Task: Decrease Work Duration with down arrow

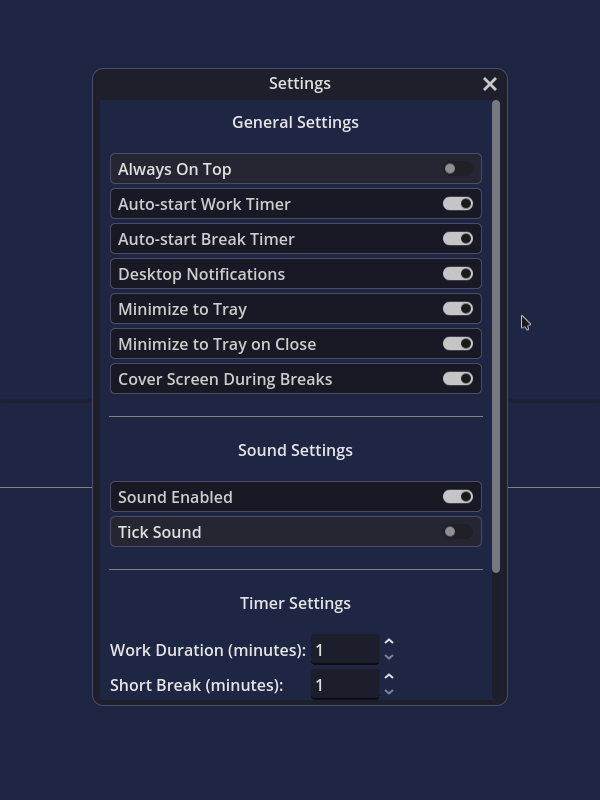Action: click(x=389, y=657)
